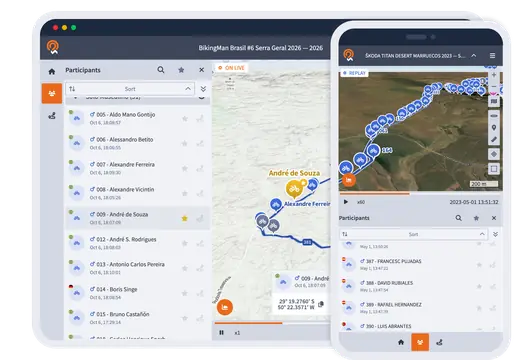Copy the coordinates with the desktop copy icon
Screen dimensions: 520x360
click(321, 304)
